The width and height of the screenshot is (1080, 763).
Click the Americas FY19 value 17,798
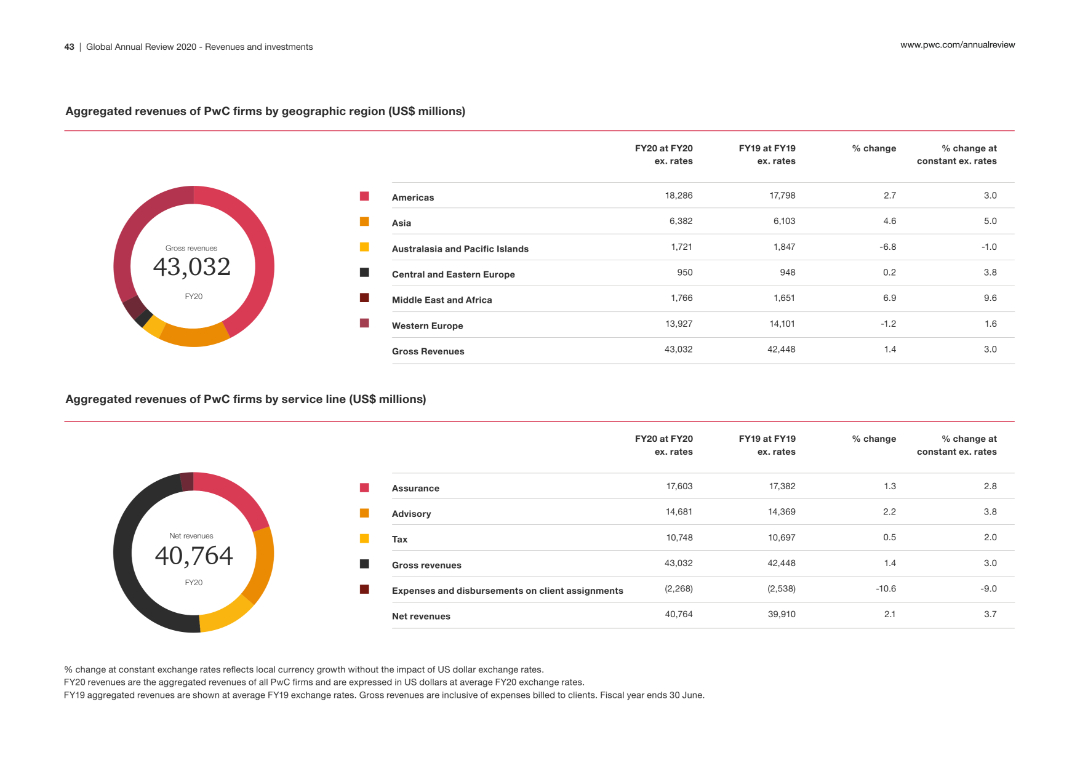(782, 196)
